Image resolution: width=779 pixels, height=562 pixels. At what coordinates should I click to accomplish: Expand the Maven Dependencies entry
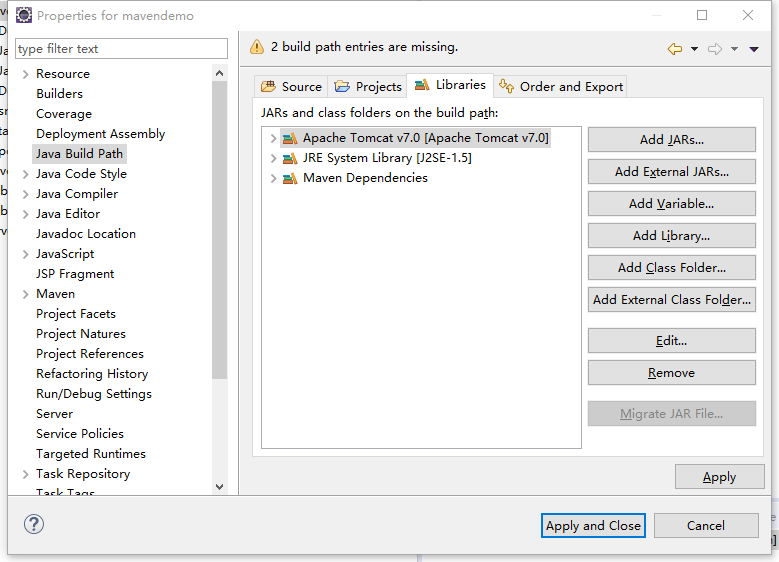tap(273, 178)
